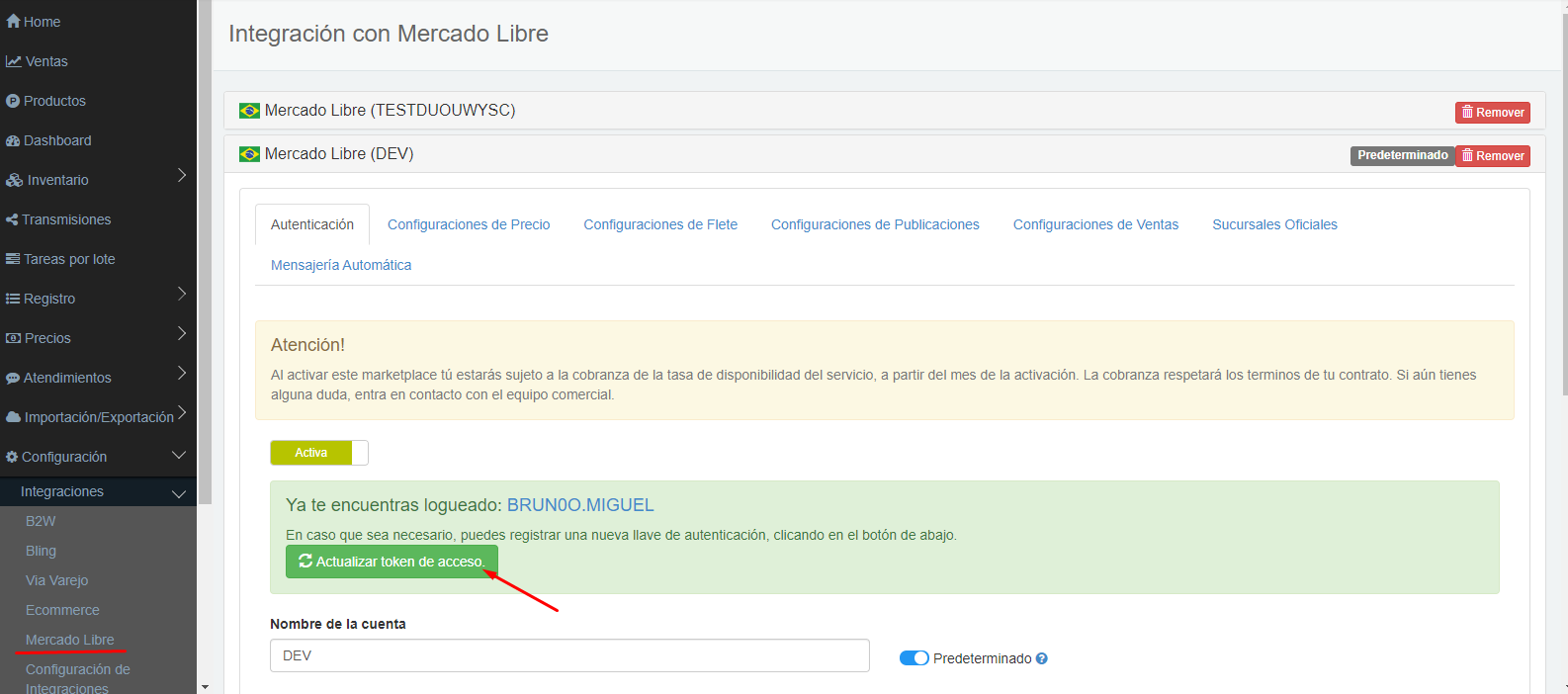Screen dimensions: 1568x694
Task: Open Bling integration in sidebar
Action: click(41, 551)
